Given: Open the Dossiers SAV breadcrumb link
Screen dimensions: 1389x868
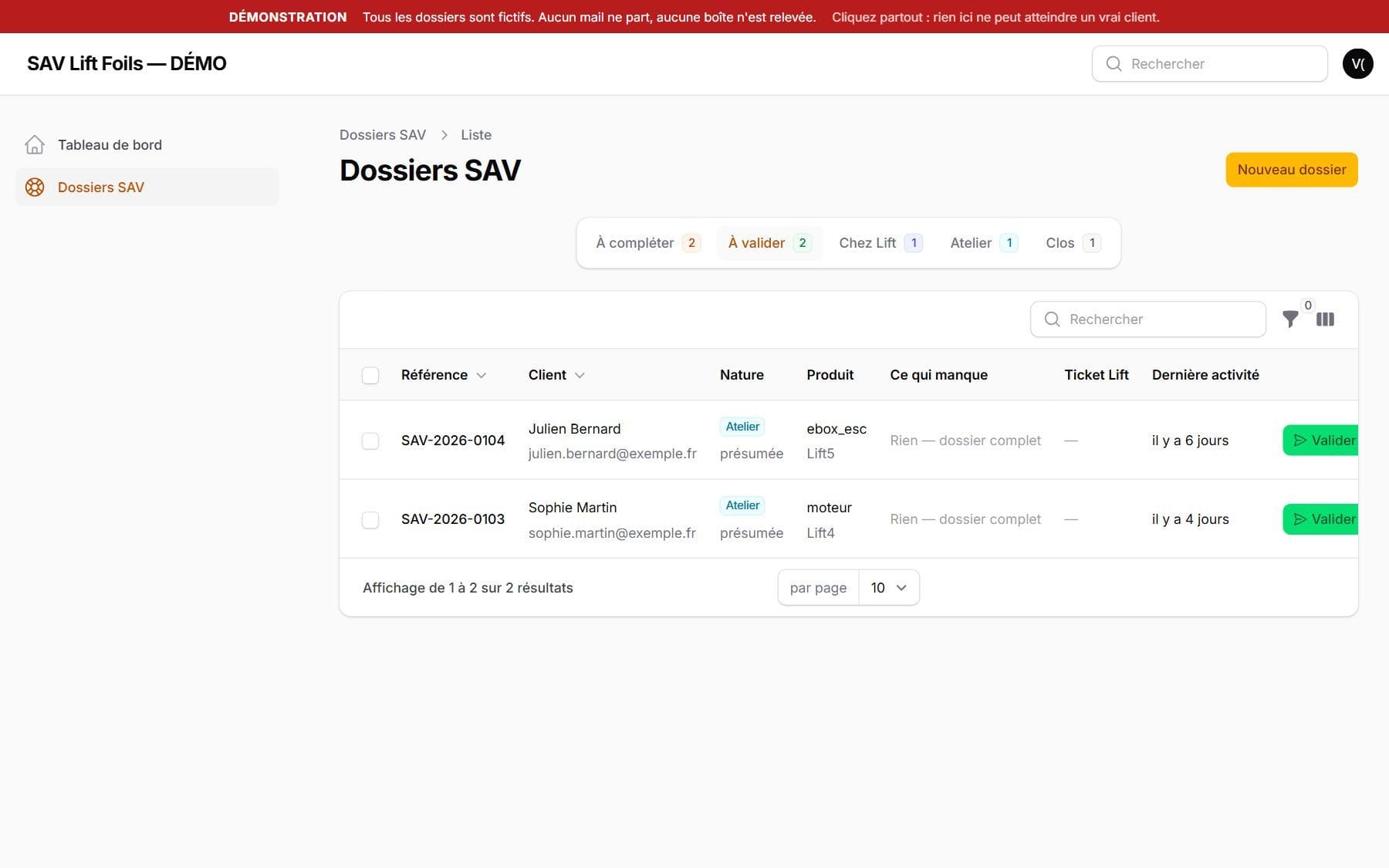Looking at the screenshot, I should 383,135.
